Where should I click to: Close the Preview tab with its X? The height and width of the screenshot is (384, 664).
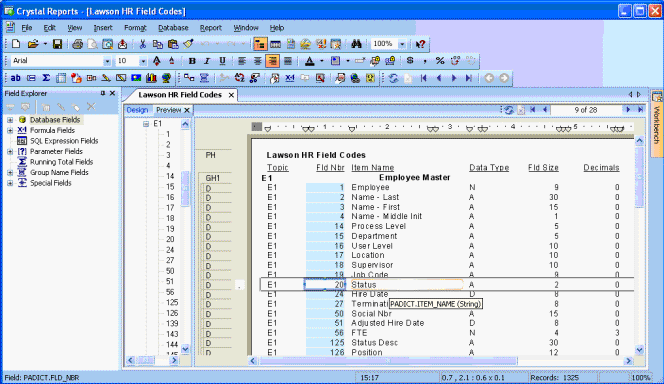coord(186,110)
